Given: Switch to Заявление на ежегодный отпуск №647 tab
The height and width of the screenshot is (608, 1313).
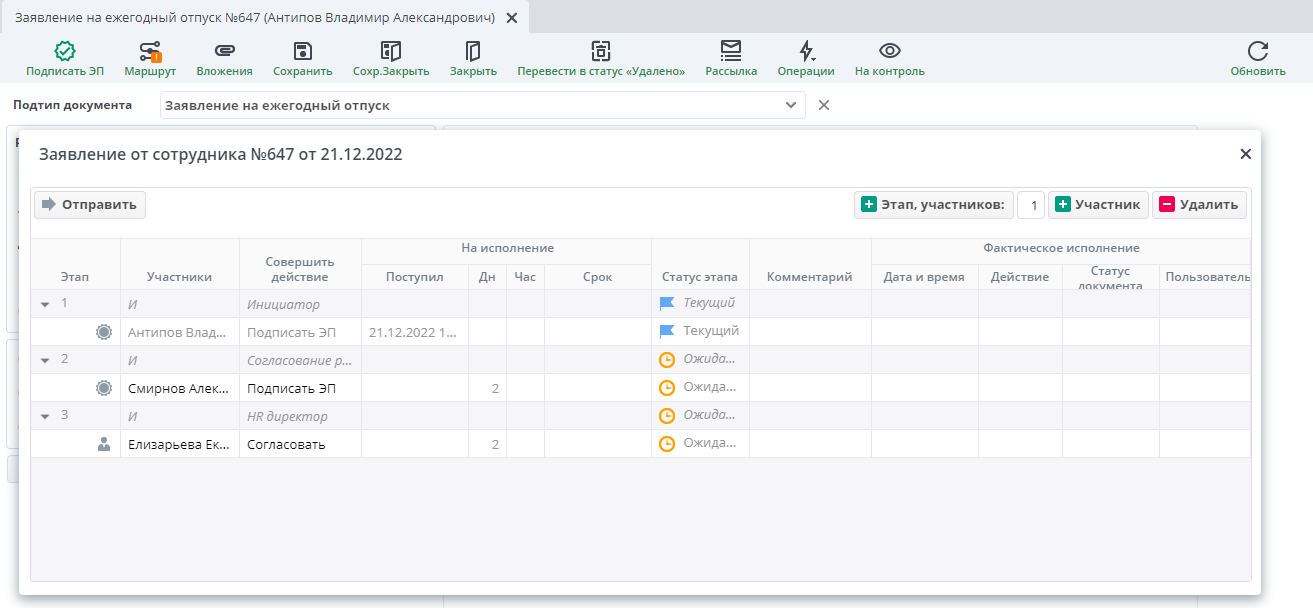Looking at the screenshot, I should [255, 18].
